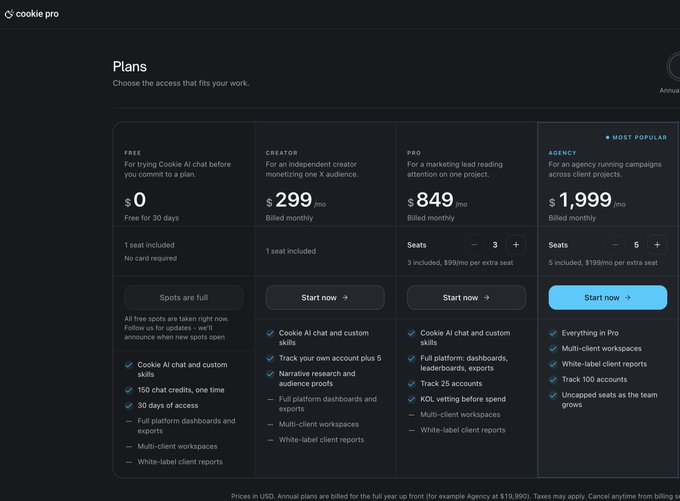Click Creator '1 seat included' text

coord(291,251)
